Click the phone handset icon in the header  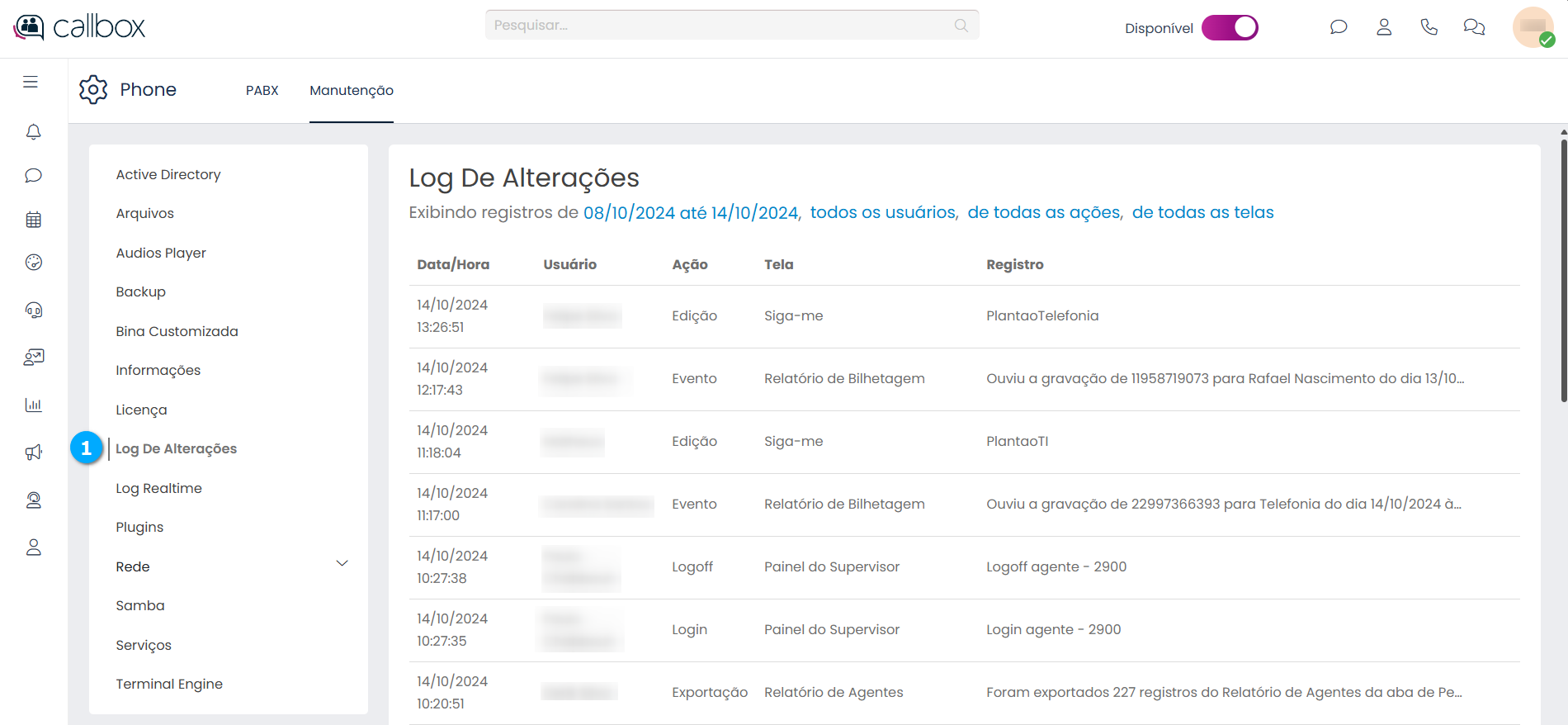coord(1429,27)
